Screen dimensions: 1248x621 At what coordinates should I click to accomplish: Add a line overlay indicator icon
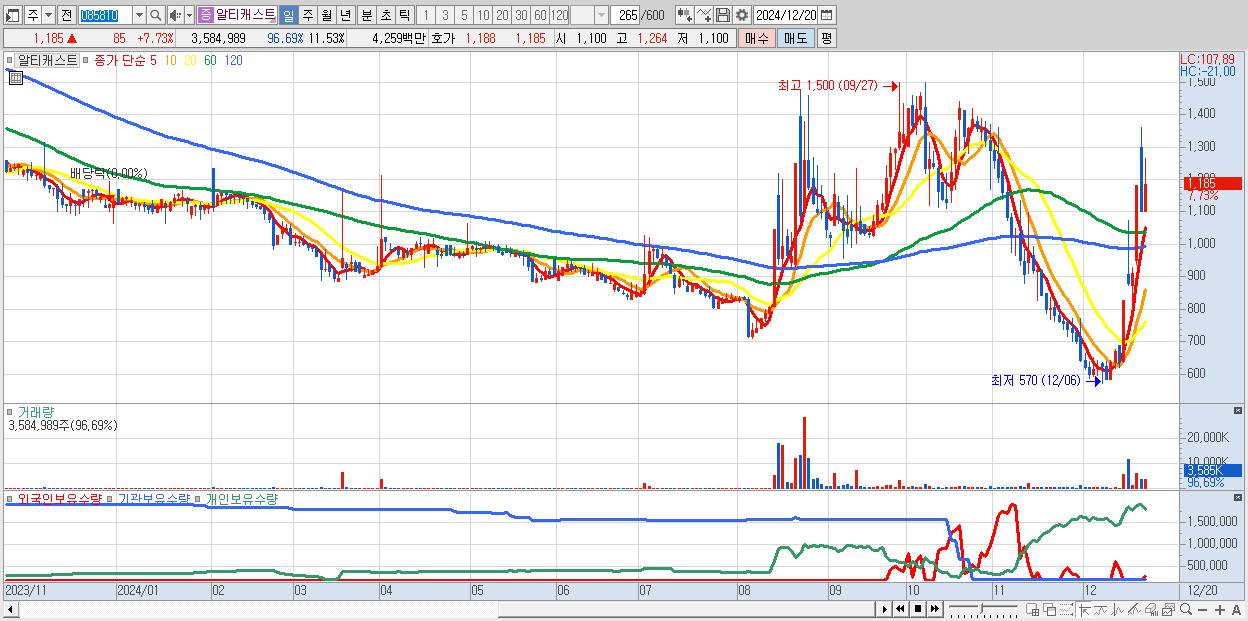tap(704, 15)
